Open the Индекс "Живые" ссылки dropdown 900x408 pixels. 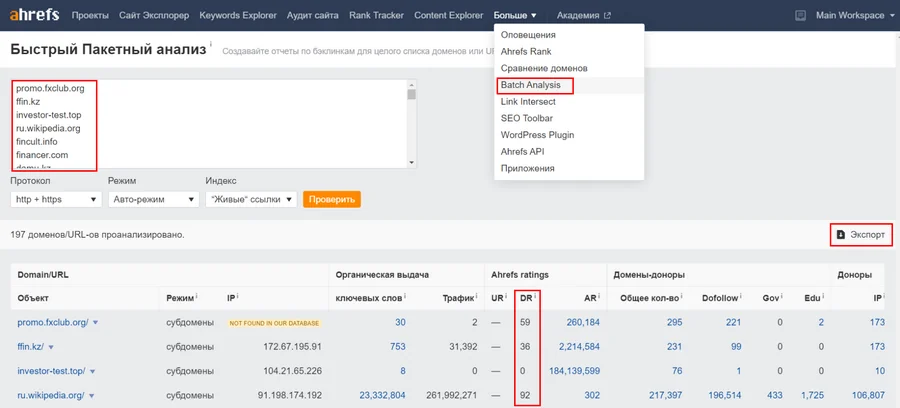(x=251, y=200)
